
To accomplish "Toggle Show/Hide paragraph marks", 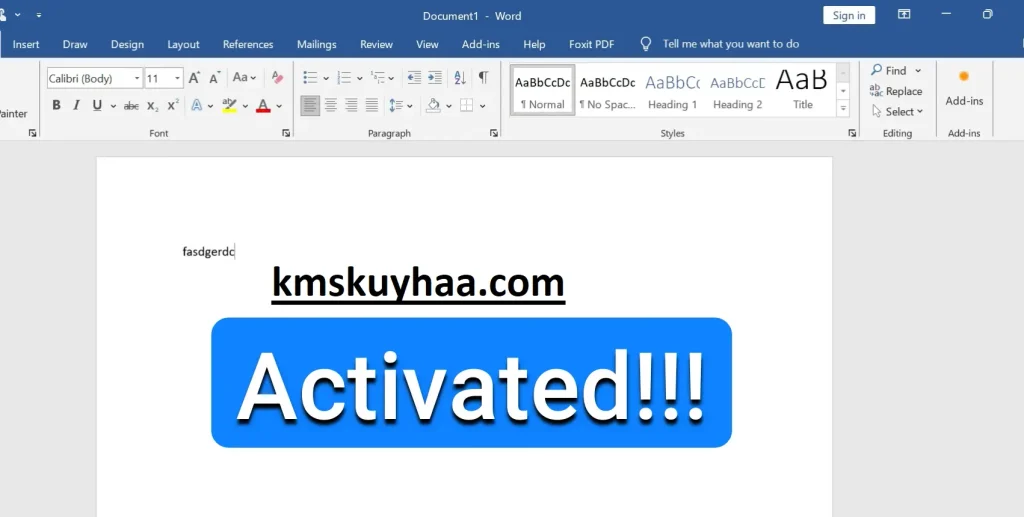I will tap(483, 78).
